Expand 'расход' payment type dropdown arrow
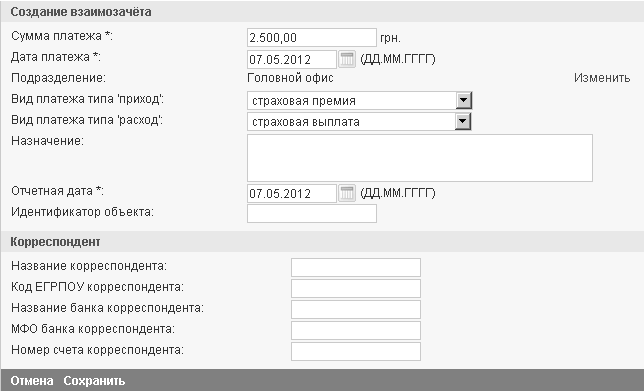 [x=463, y=121]
